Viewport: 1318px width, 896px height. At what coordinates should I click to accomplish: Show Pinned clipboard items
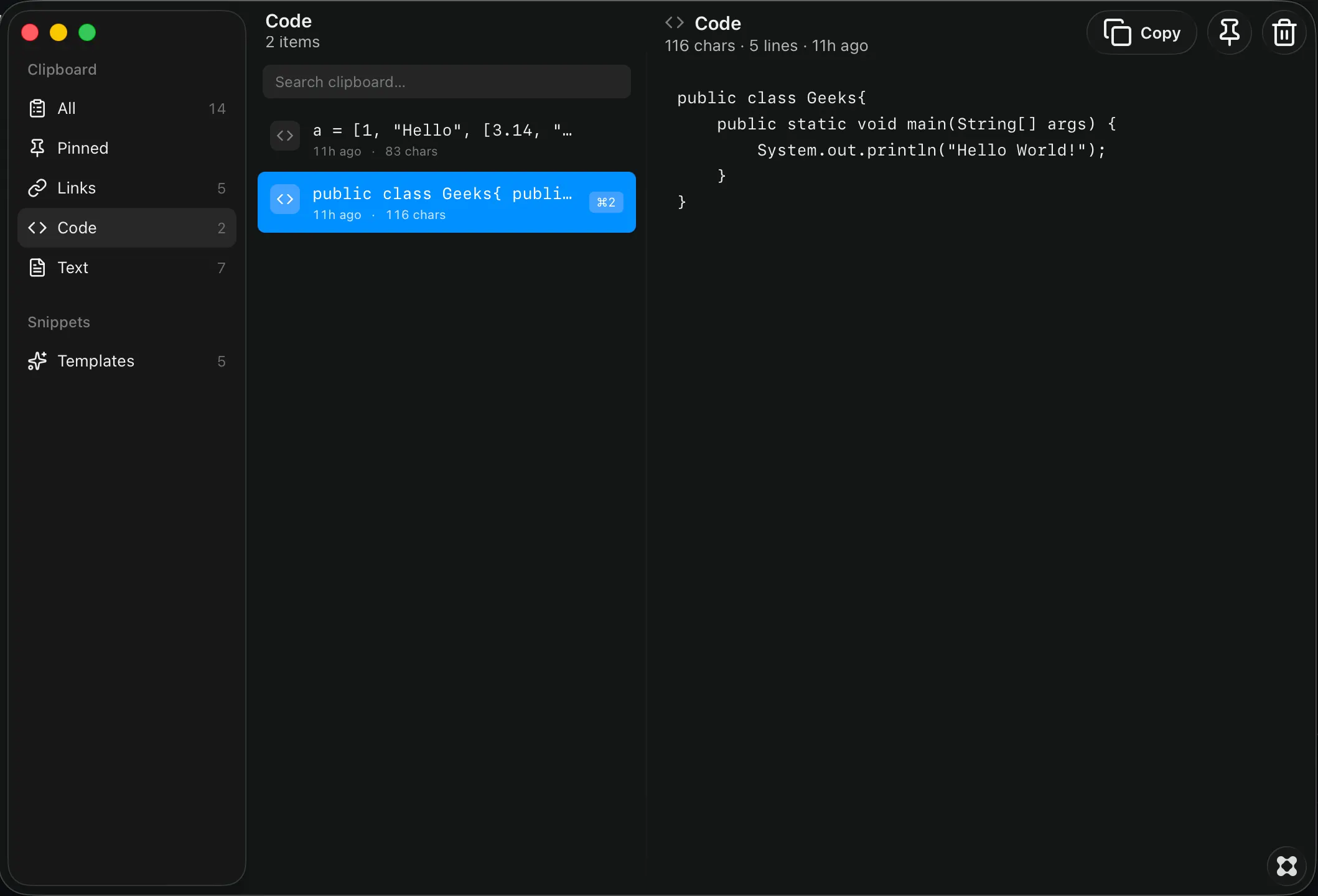tap(127, 148)
